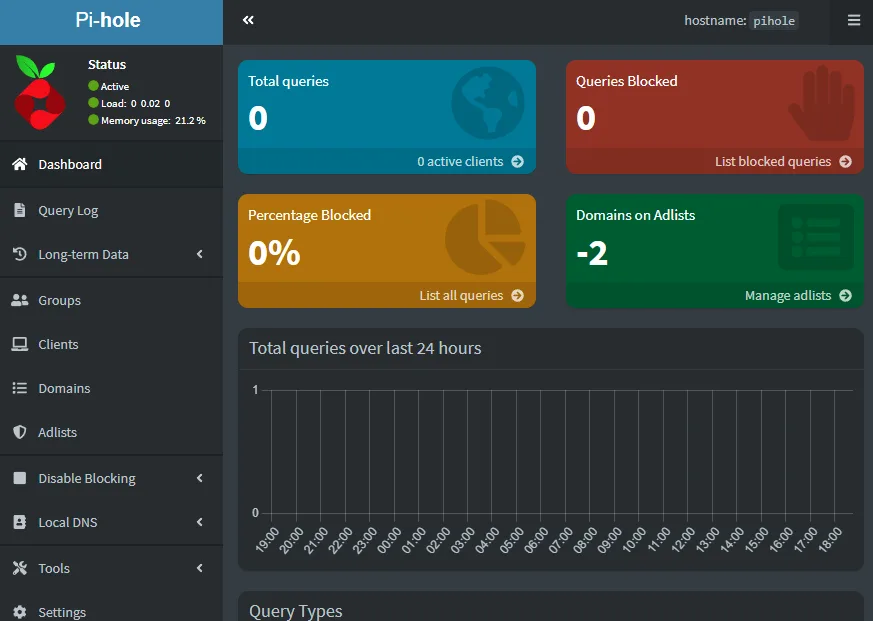This screenshot has height=621, width=873.
Task: Click the 12:00 label on chart axis
Action: [683, 539]
